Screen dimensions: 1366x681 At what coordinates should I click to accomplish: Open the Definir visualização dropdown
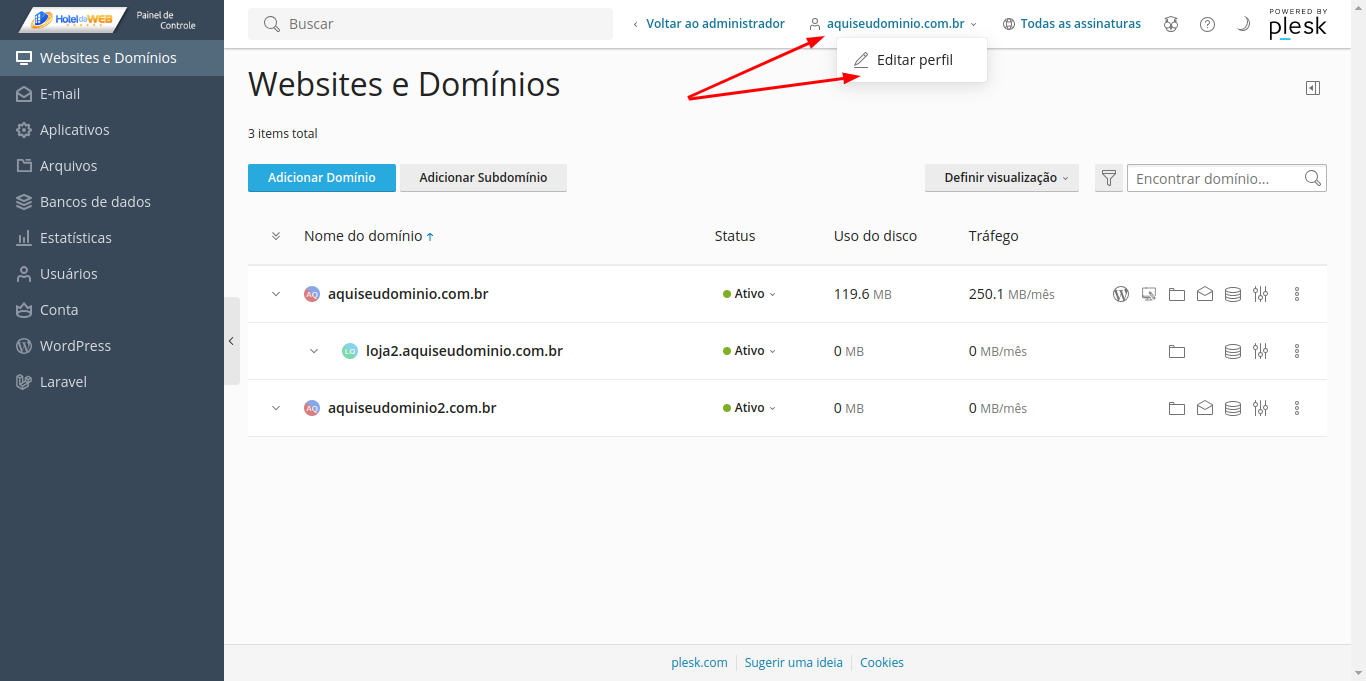[x=1001, y=178]
